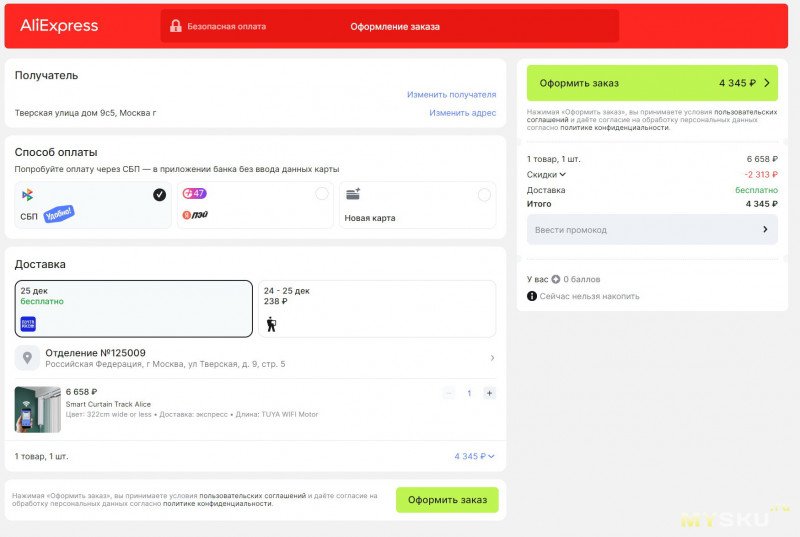The image size is (800, 537).
Task: Click the SBP payment logo icon
Action: click(28, 195)
